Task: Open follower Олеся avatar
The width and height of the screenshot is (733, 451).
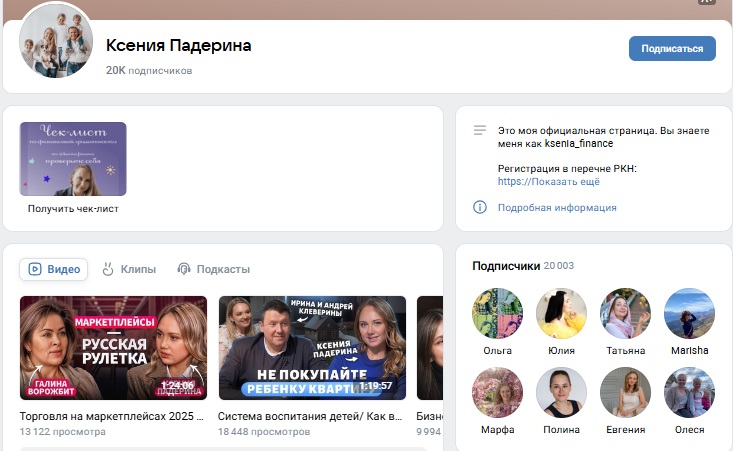Action: coord(690,392)
